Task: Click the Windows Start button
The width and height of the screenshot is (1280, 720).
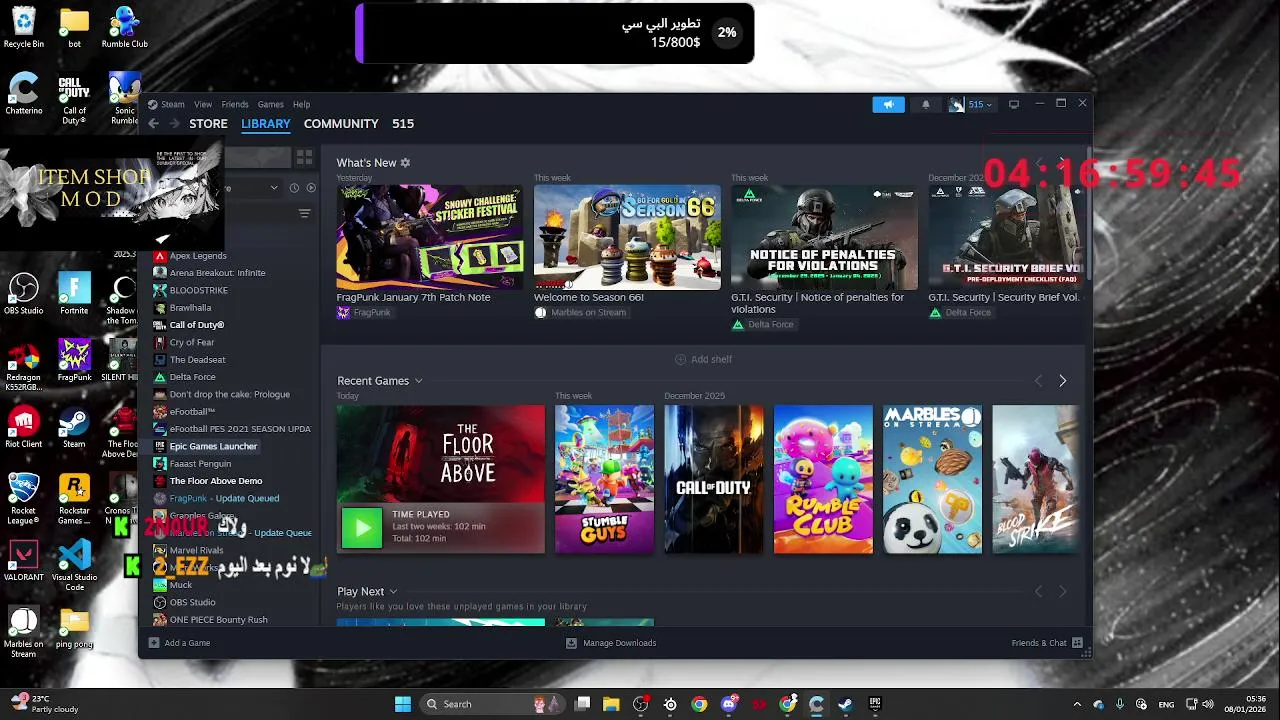Action: (x=403, y=704)
